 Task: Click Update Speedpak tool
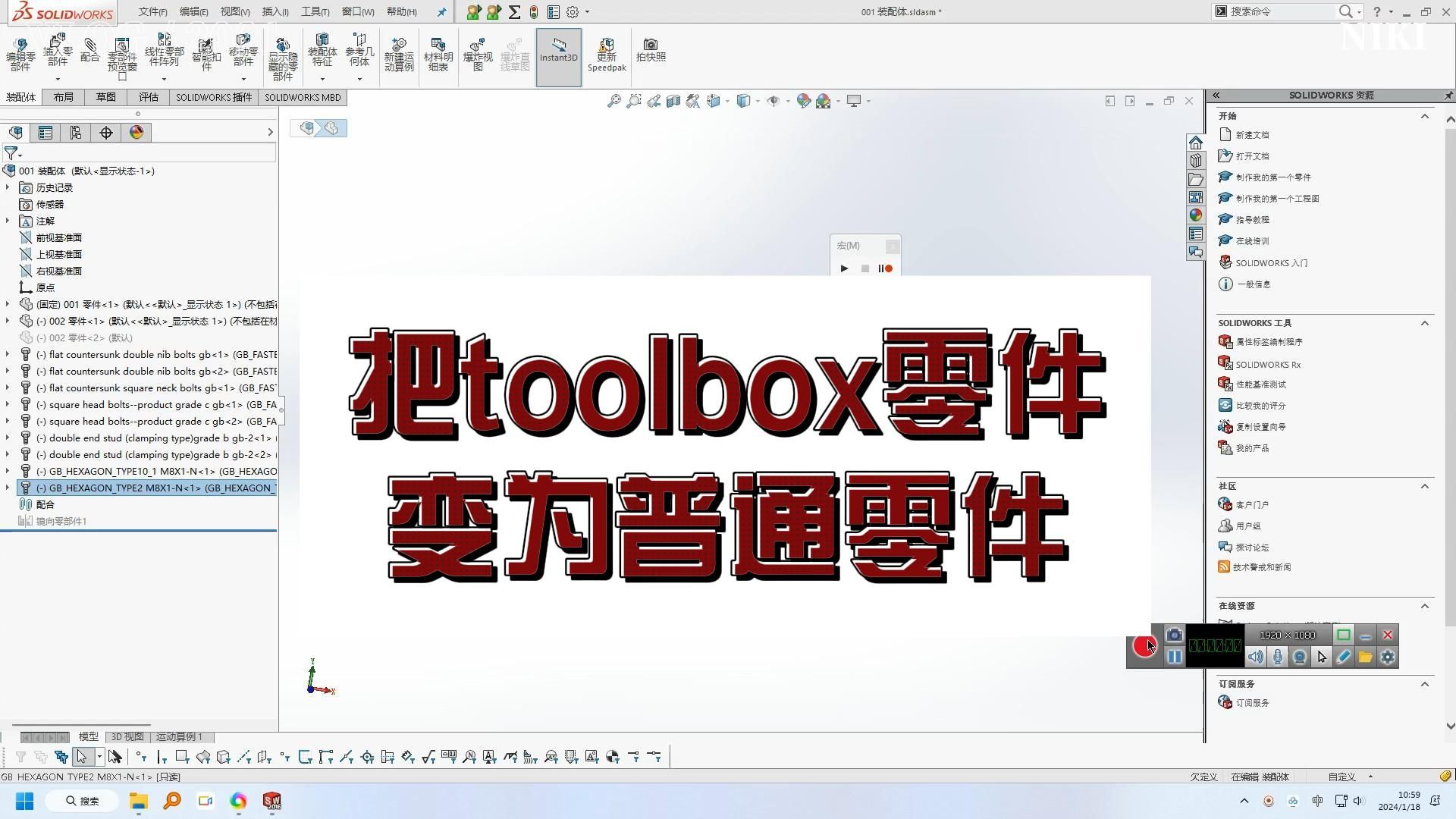point(607,55)
